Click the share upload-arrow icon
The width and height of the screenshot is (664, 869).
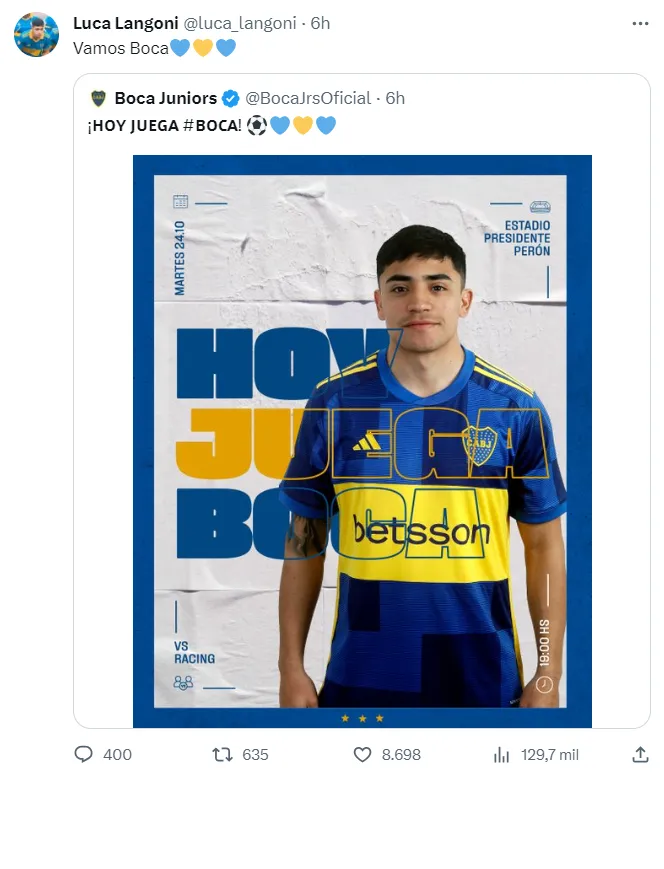point(641,755)
